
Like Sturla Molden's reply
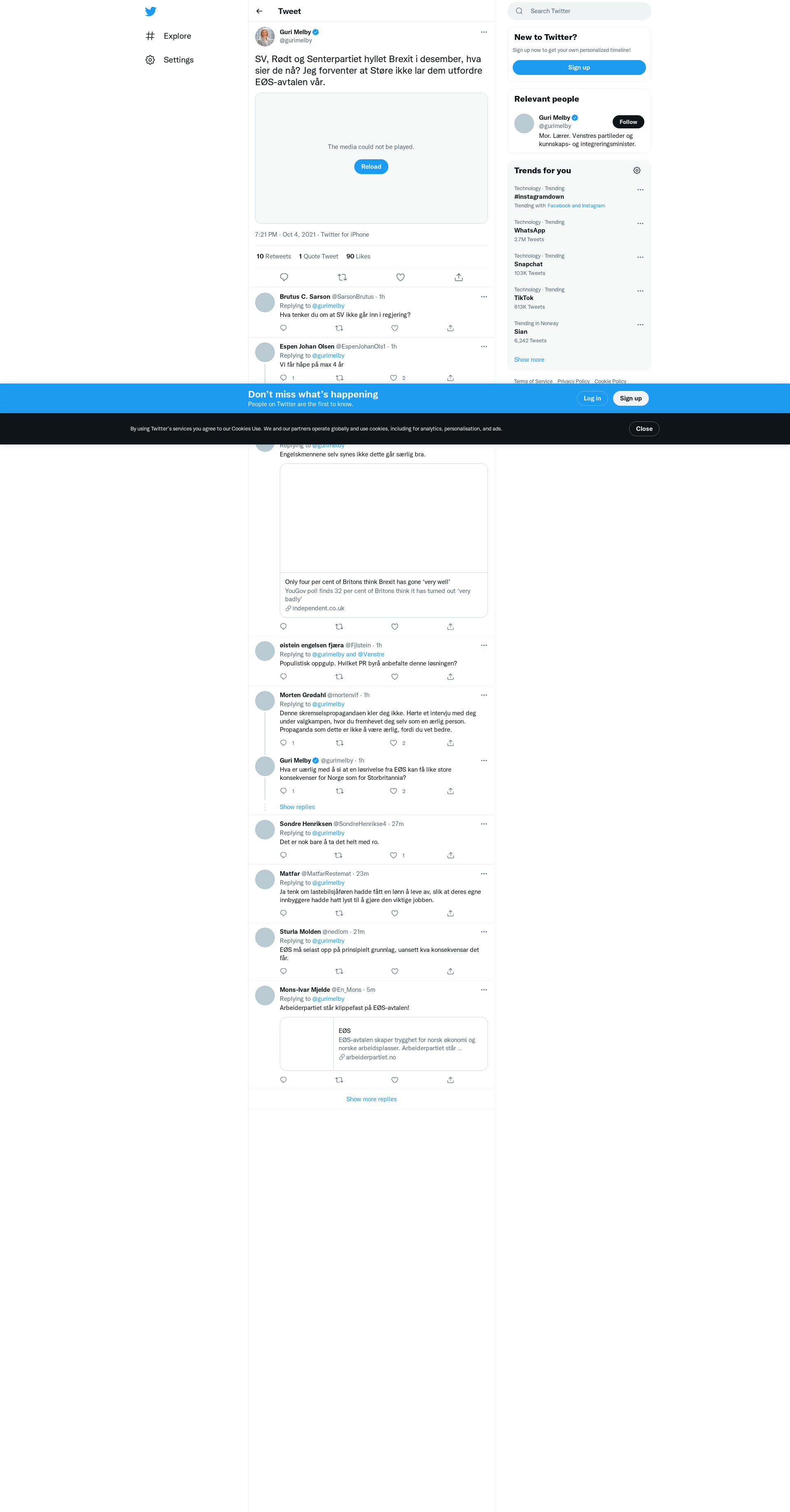(395, 971)
